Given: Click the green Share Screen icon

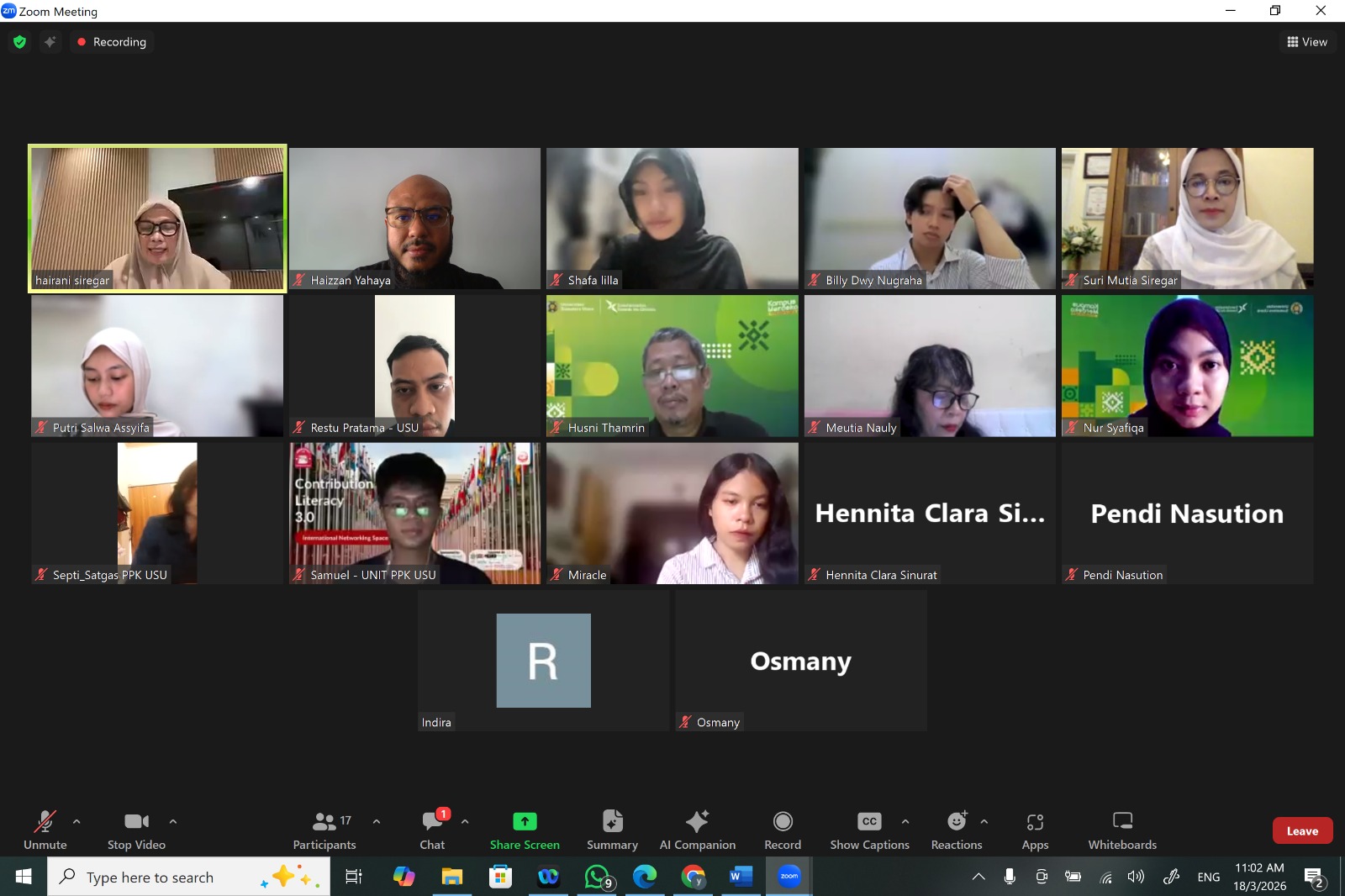Looking at the screenshot, I should tap(525, 821).
